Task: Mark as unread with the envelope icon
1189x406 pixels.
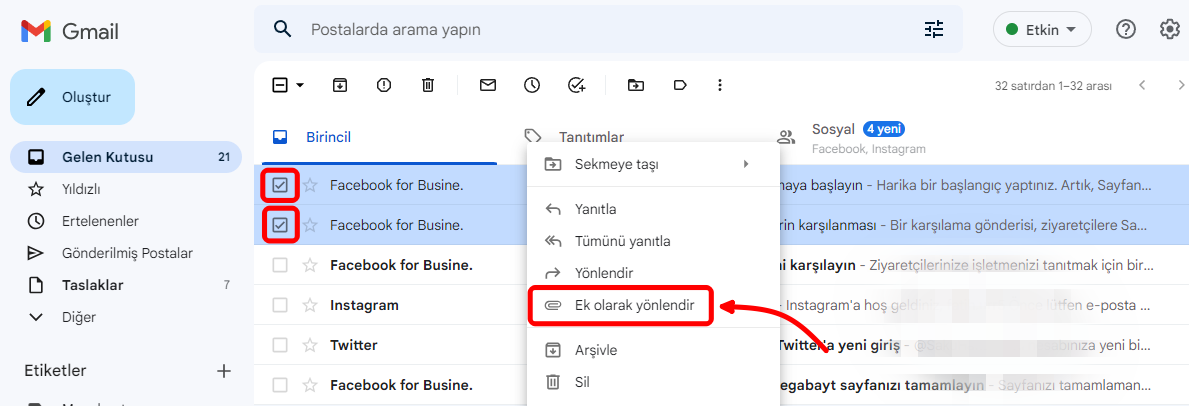Action: 488,85
